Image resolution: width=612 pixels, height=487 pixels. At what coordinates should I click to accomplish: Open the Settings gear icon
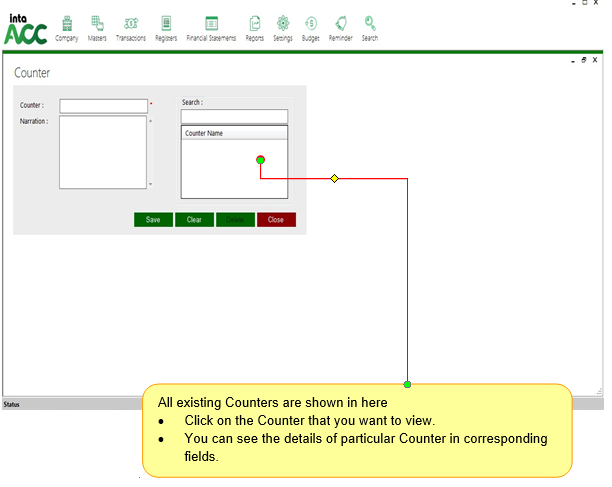point(283,24)
